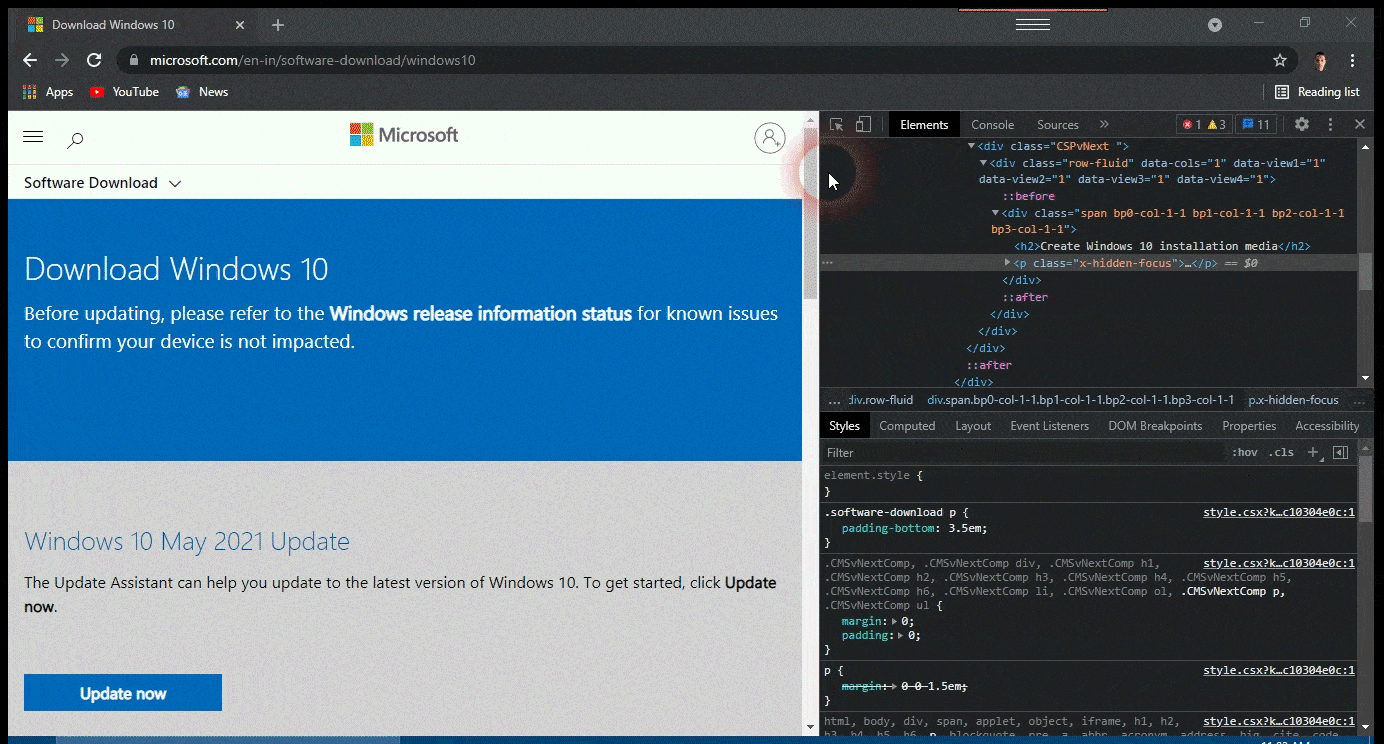Open the DOM Breakpoints tab
The width and height of the screenshot is (1384, 744).
pyautogui.click(x=1155, y=426)
